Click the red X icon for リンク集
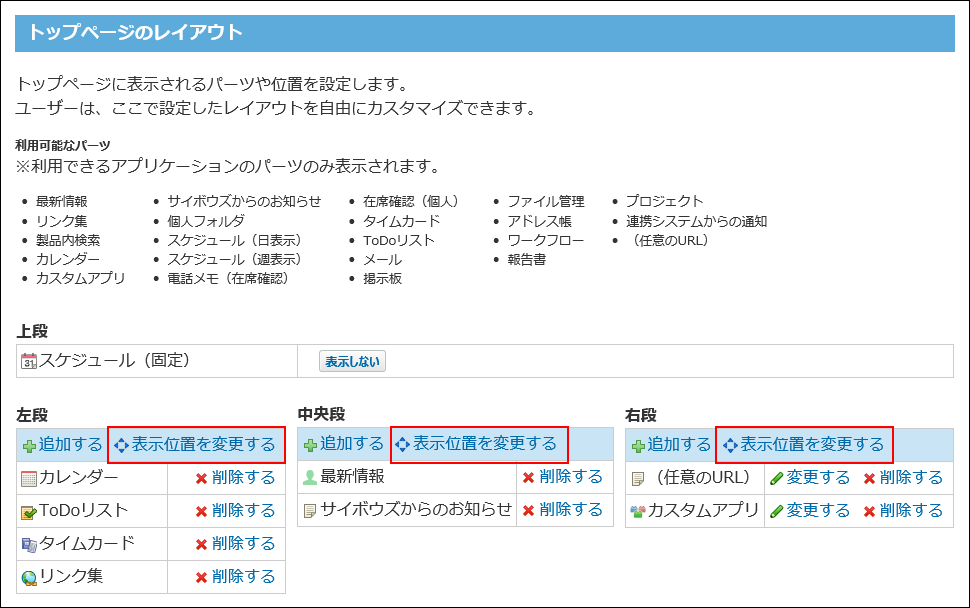970x608 pixels. (x=201, y=577)
